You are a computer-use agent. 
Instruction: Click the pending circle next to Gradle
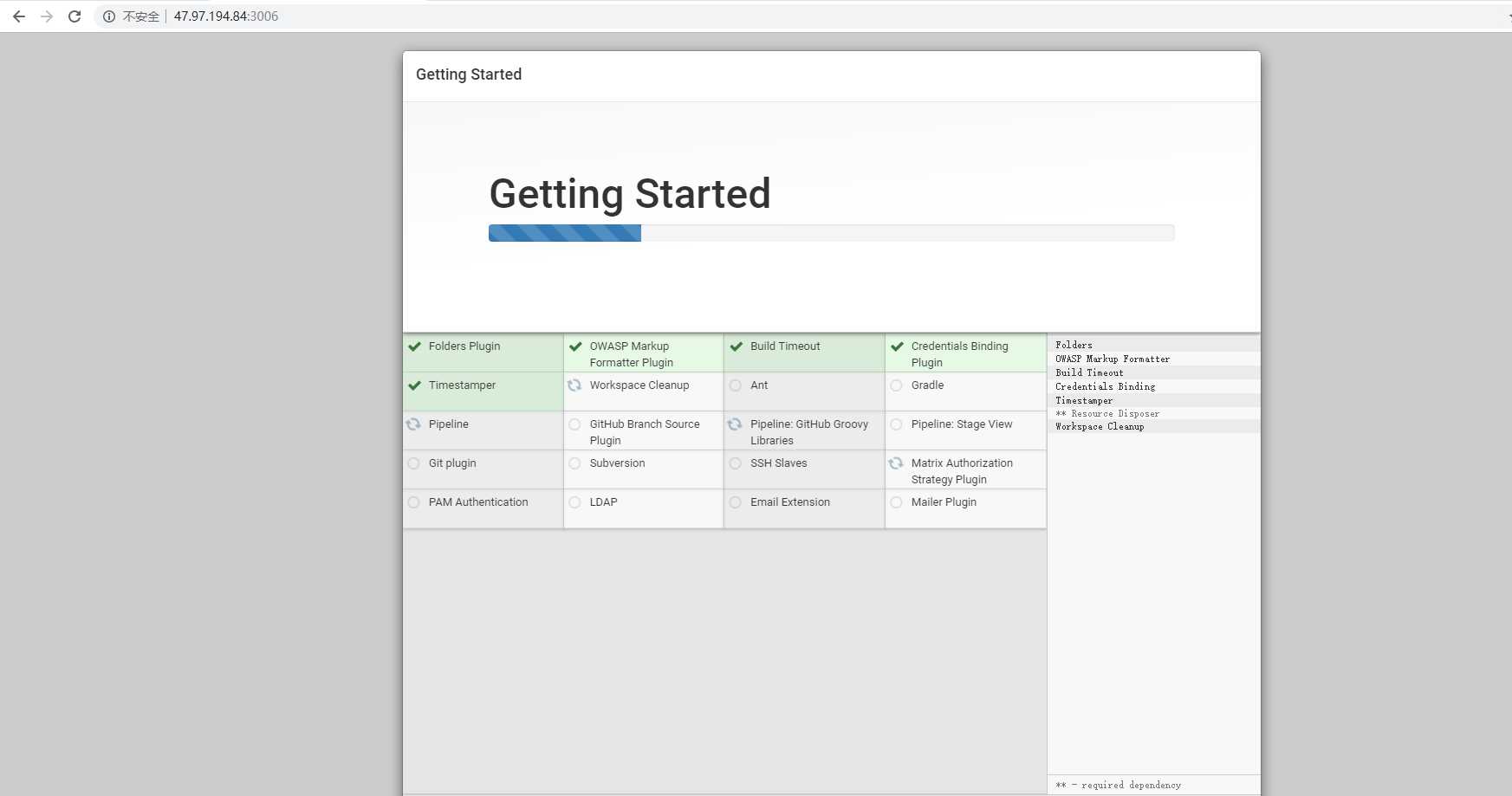897,385
